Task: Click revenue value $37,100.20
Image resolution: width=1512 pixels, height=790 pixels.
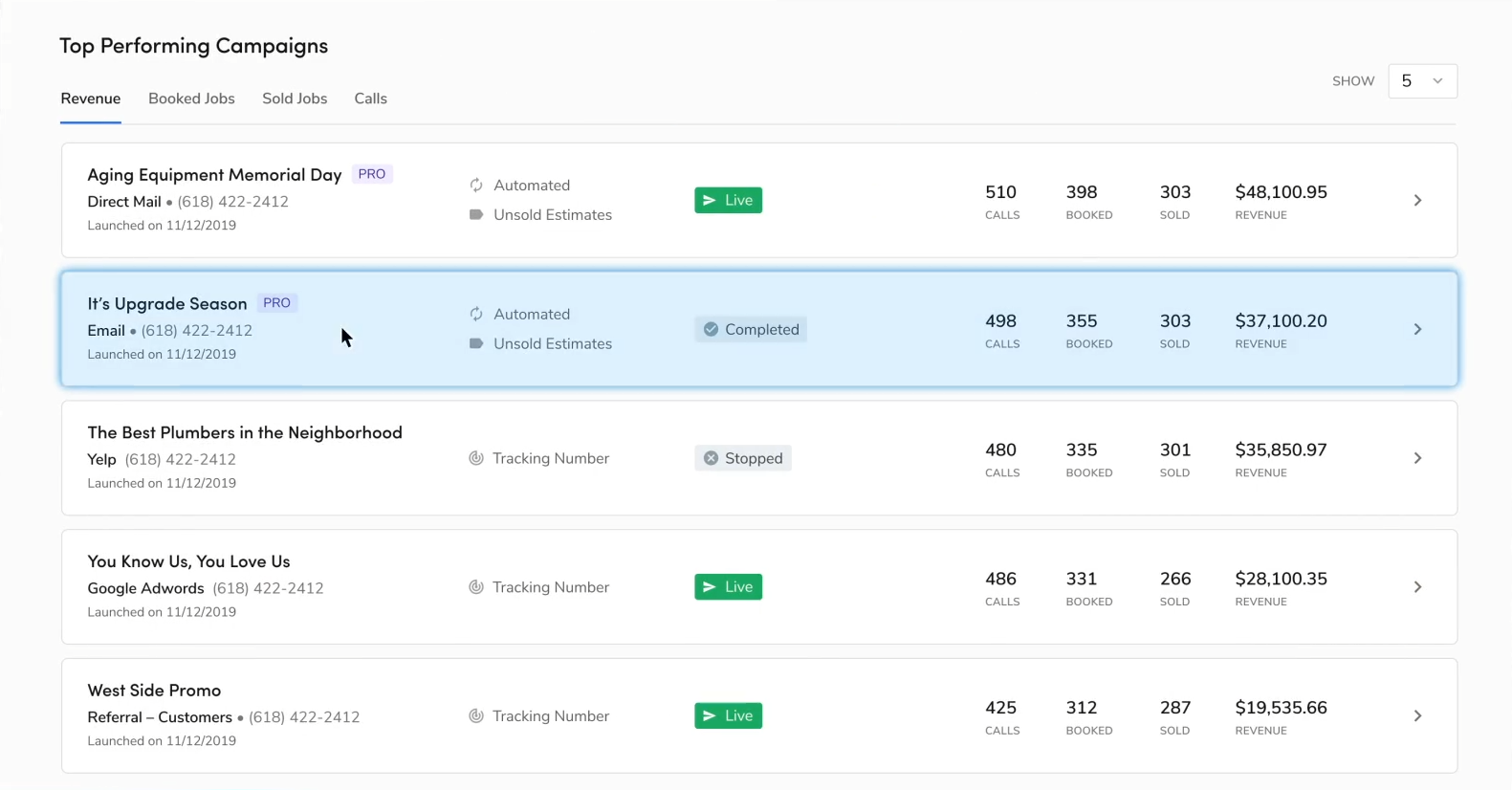Action: click(x=1281, y=321)
